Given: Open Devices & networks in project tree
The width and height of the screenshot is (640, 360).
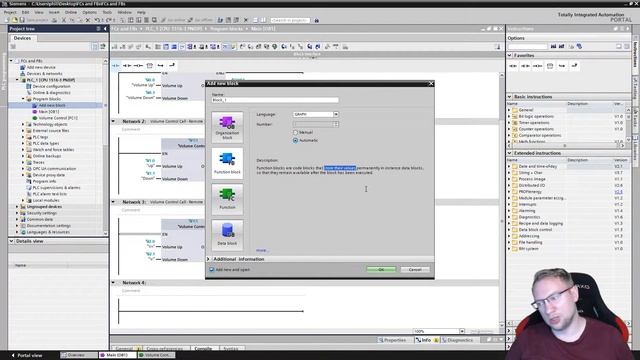Looking at the screenshot, I should (x=44, y=73).
